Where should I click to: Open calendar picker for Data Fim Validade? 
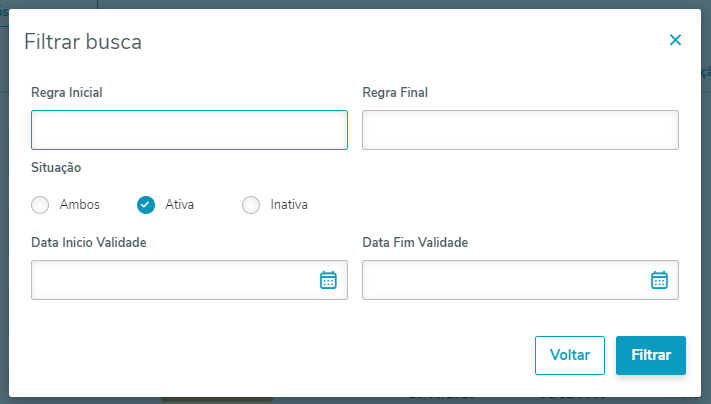coord(659,280)
